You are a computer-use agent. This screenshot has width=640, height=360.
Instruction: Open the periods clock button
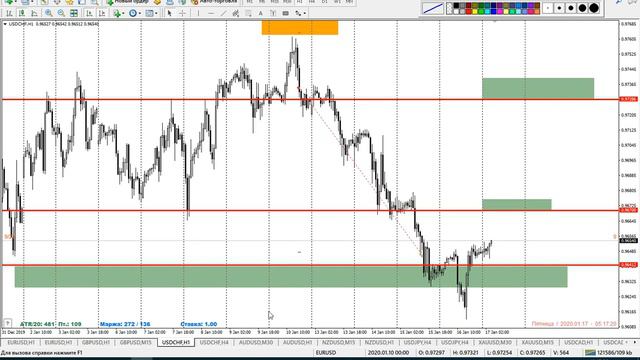(133, 13)
